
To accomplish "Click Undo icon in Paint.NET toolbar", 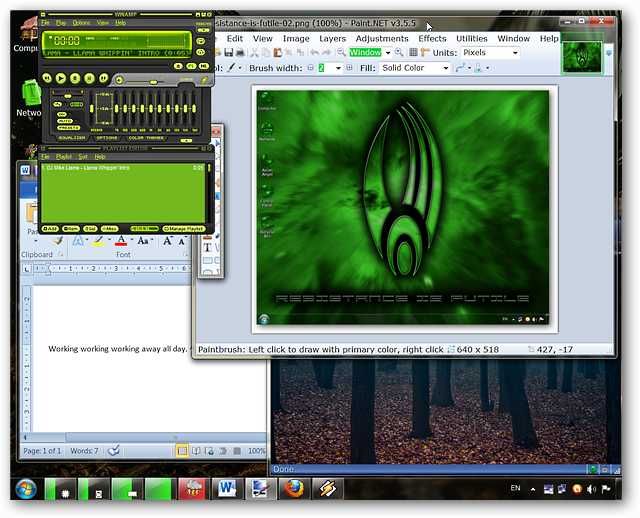I will (315, 52).
